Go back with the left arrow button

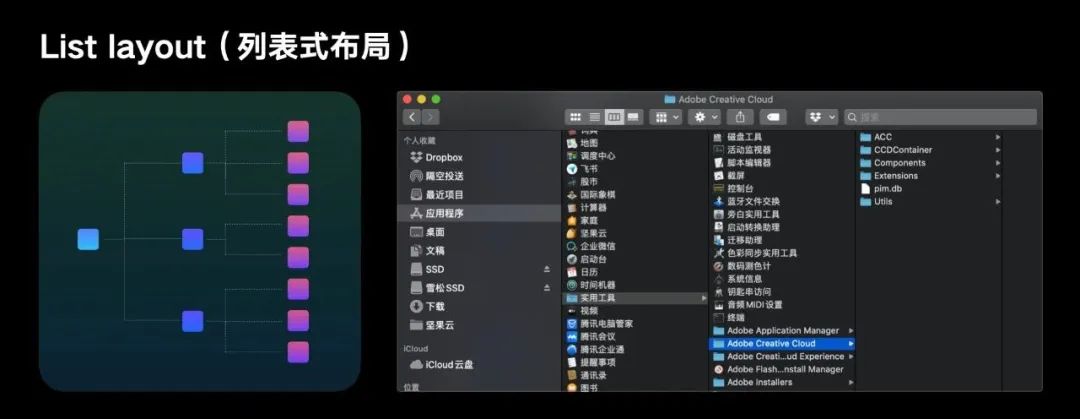click(411, 117)
